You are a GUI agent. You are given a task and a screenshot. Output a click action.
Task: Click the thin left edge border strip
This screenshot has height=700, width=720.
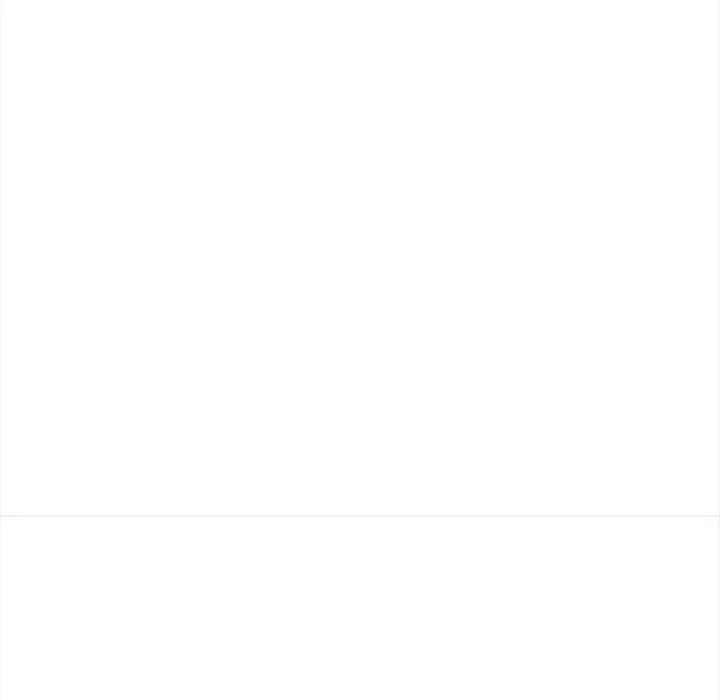click(x=1, y=350)
